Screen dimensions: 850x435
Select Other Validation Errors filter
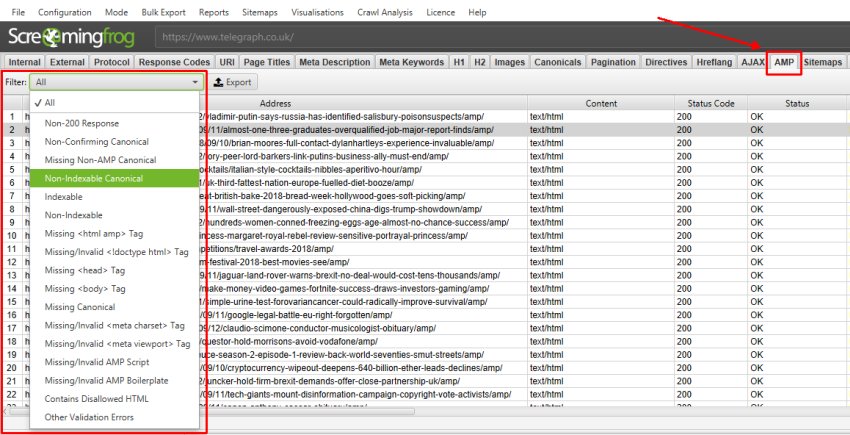pos(114,417)
